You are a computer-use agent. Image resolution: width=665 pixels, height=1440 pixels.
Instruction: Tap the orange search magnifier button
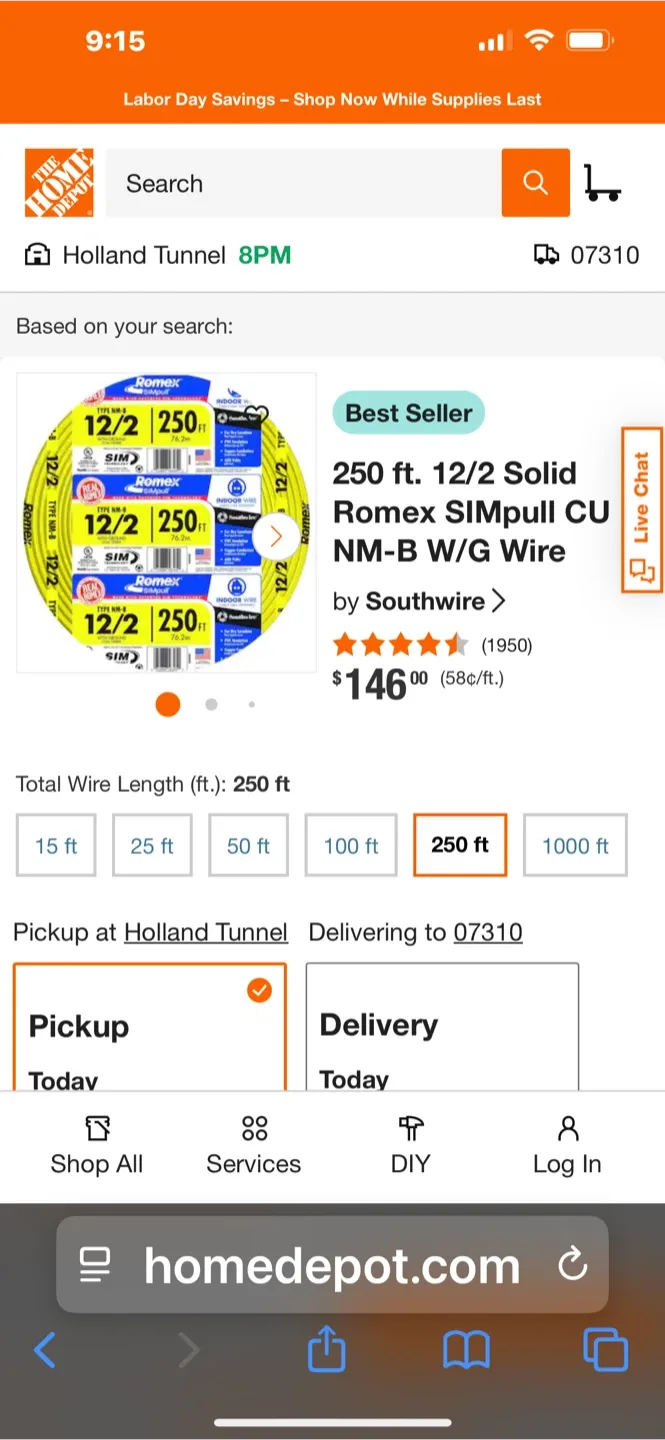click(536, 183)
